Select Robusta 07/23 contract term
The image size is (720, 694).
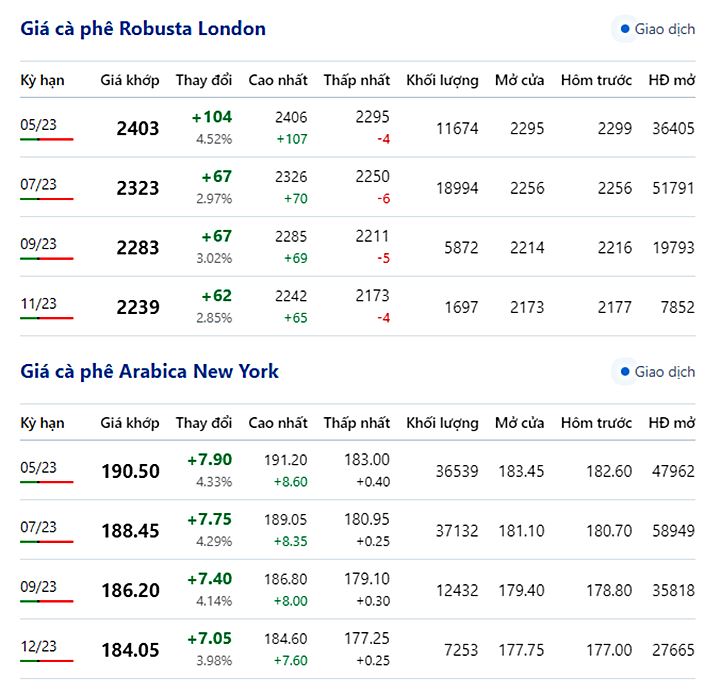point(38,184)
